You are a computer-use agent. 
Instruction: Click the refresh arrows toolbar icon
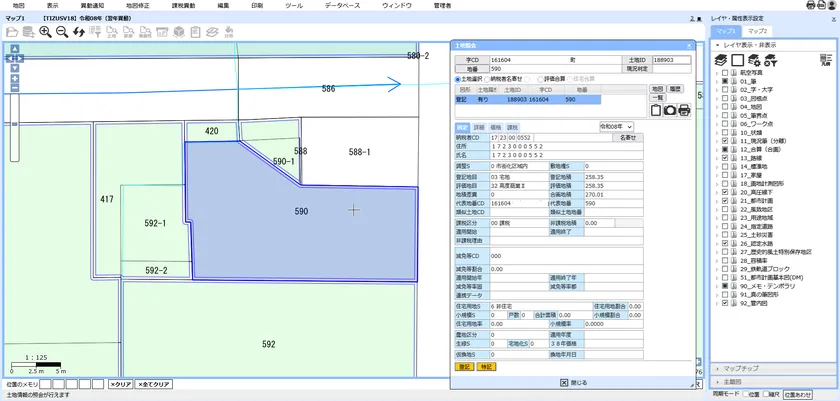pyautogui.click(x=79, y=32)
